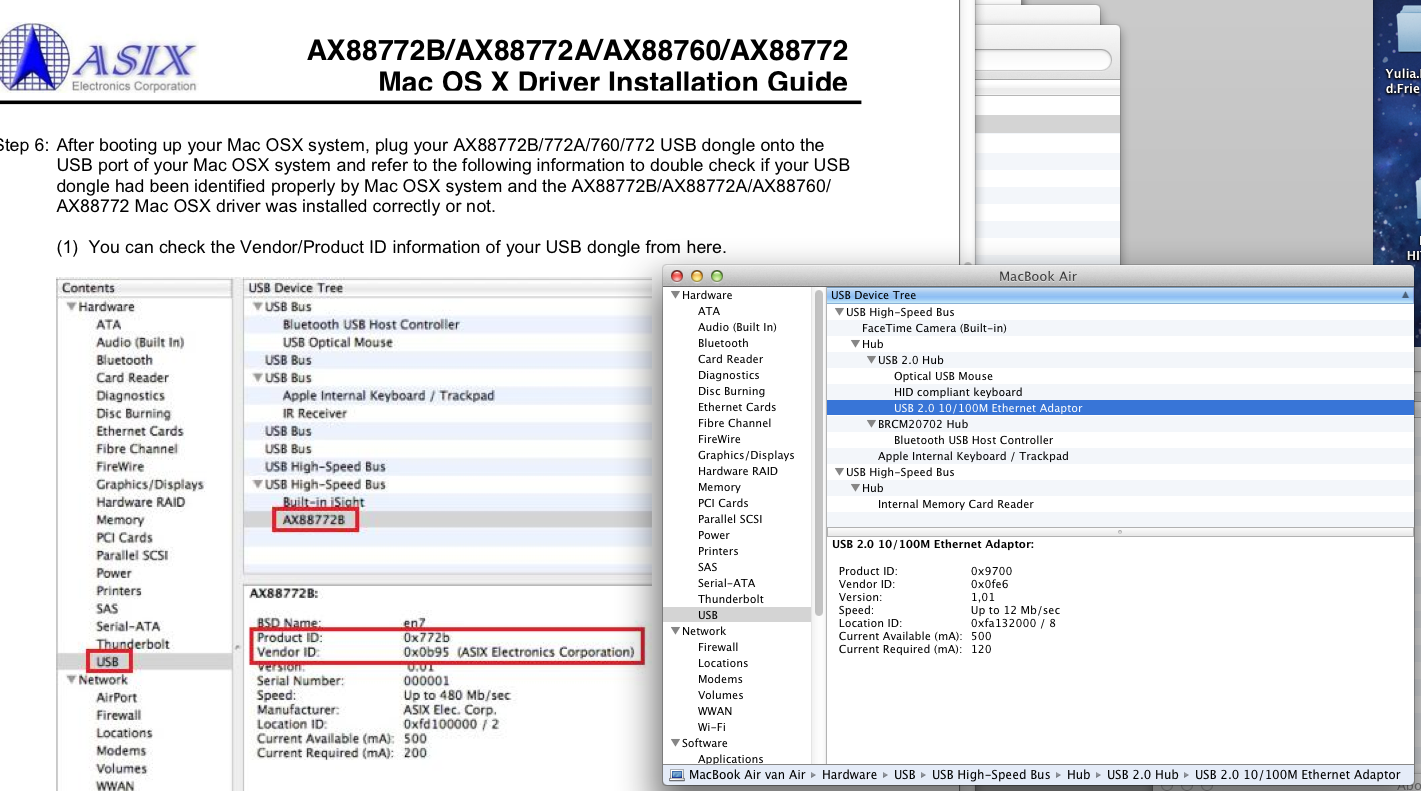Collapse USB High-Speed Bus above Internal Memory Card Reader
Viewport: 1421px width, 791px height.
(x=839, y=472)
